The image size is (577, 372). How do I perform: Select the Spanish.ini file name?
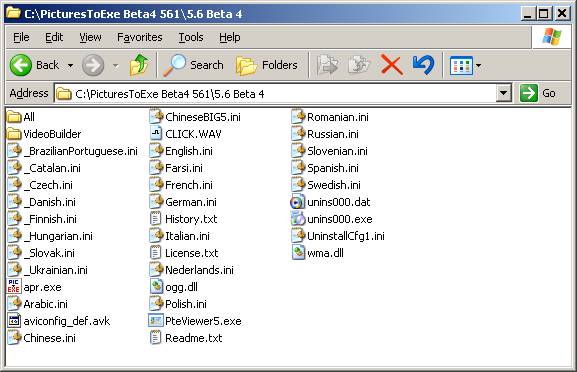pos(333,168)
